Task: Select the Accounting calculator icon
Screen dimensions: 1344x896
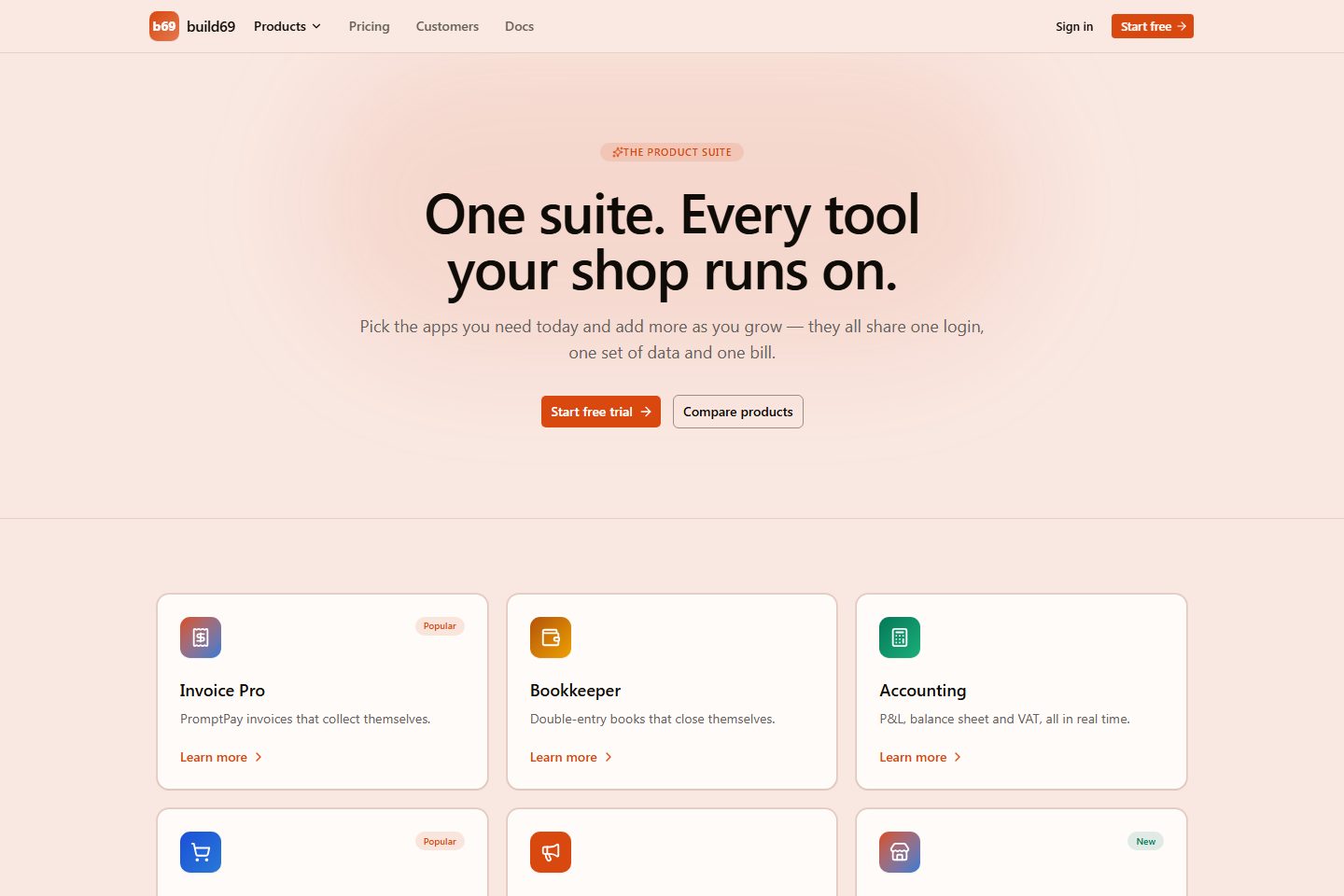Action: click(900, 637)
